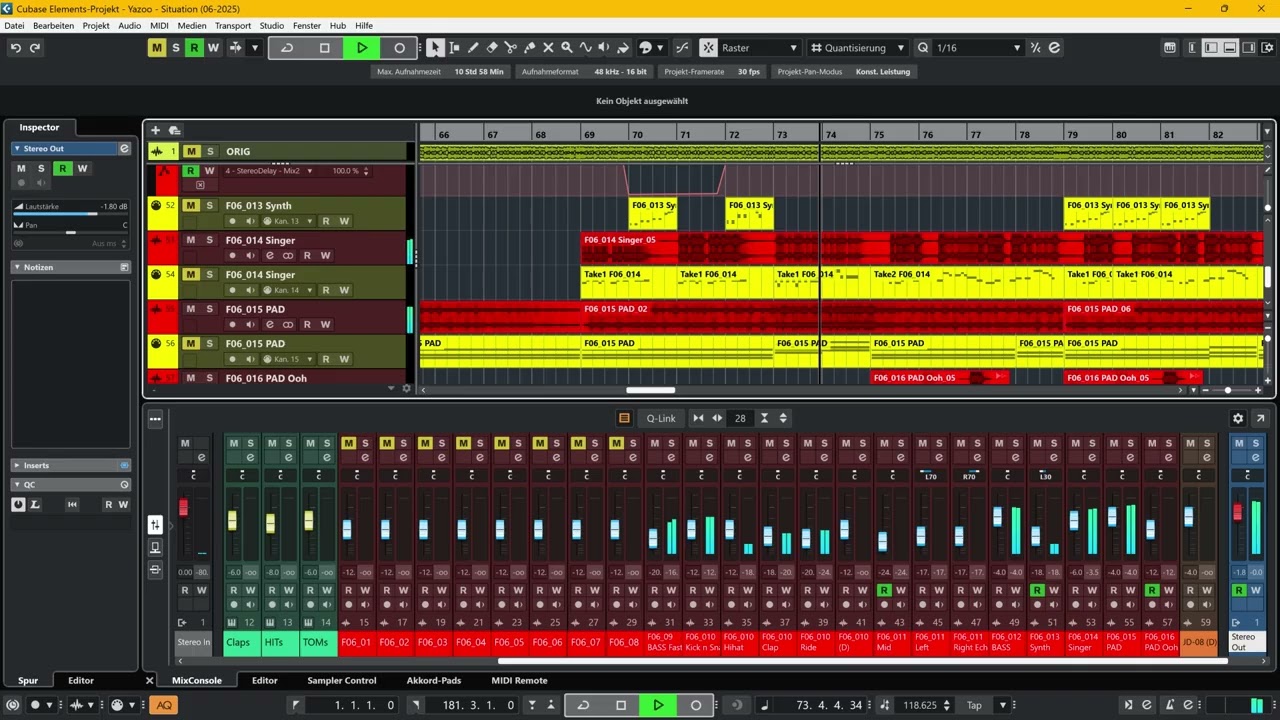
Task: Click Play in the bottom transport bar
Action: click(x=658, y=705)
